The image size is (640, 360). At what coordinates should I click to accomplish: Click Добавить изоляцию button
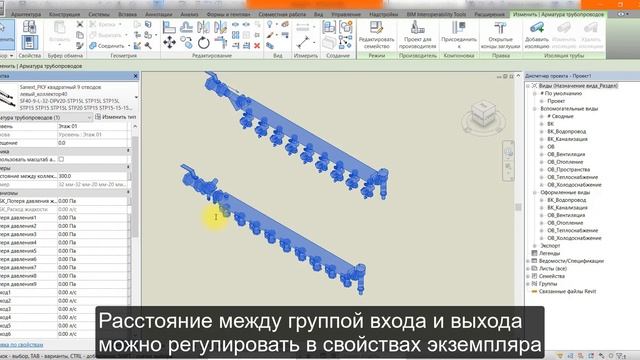point(537,36)
